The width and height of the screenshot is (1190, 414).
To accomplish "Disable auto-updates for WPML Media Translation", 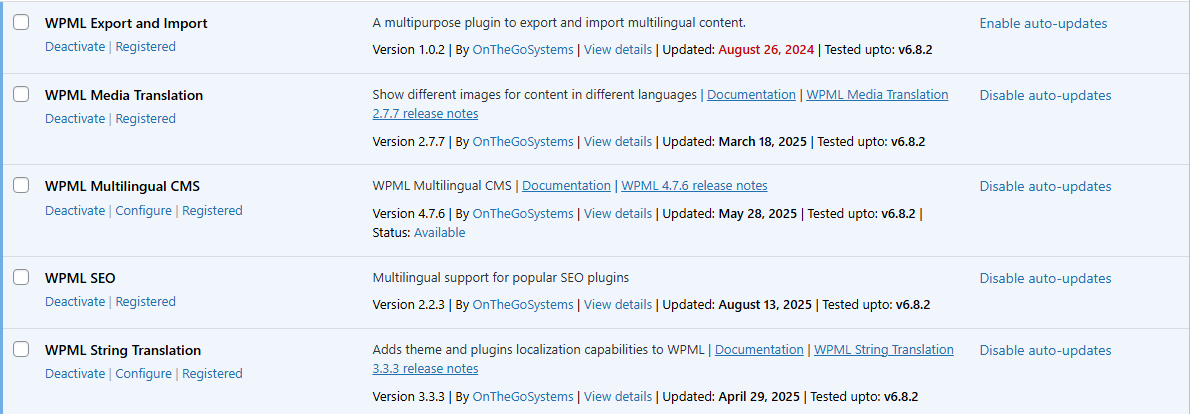I will pyautogui.click(x=1045, y=95).
